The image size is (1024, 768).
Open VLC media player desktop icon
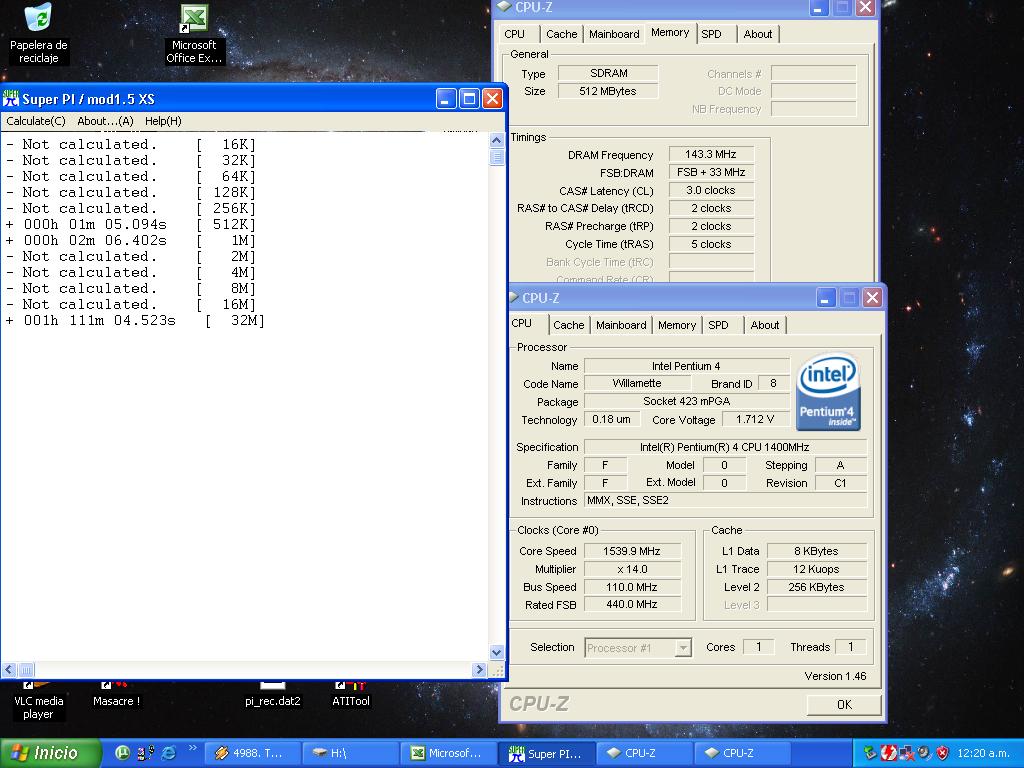(39, 703)
